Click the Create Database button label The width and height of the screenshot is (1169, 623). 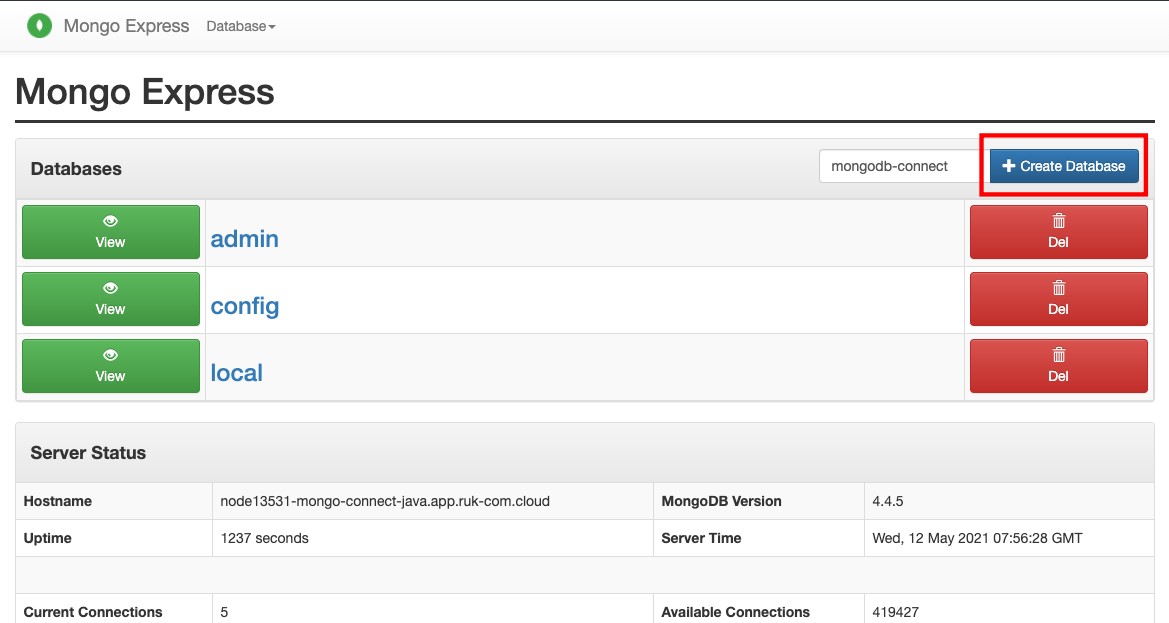point(1073,166)
